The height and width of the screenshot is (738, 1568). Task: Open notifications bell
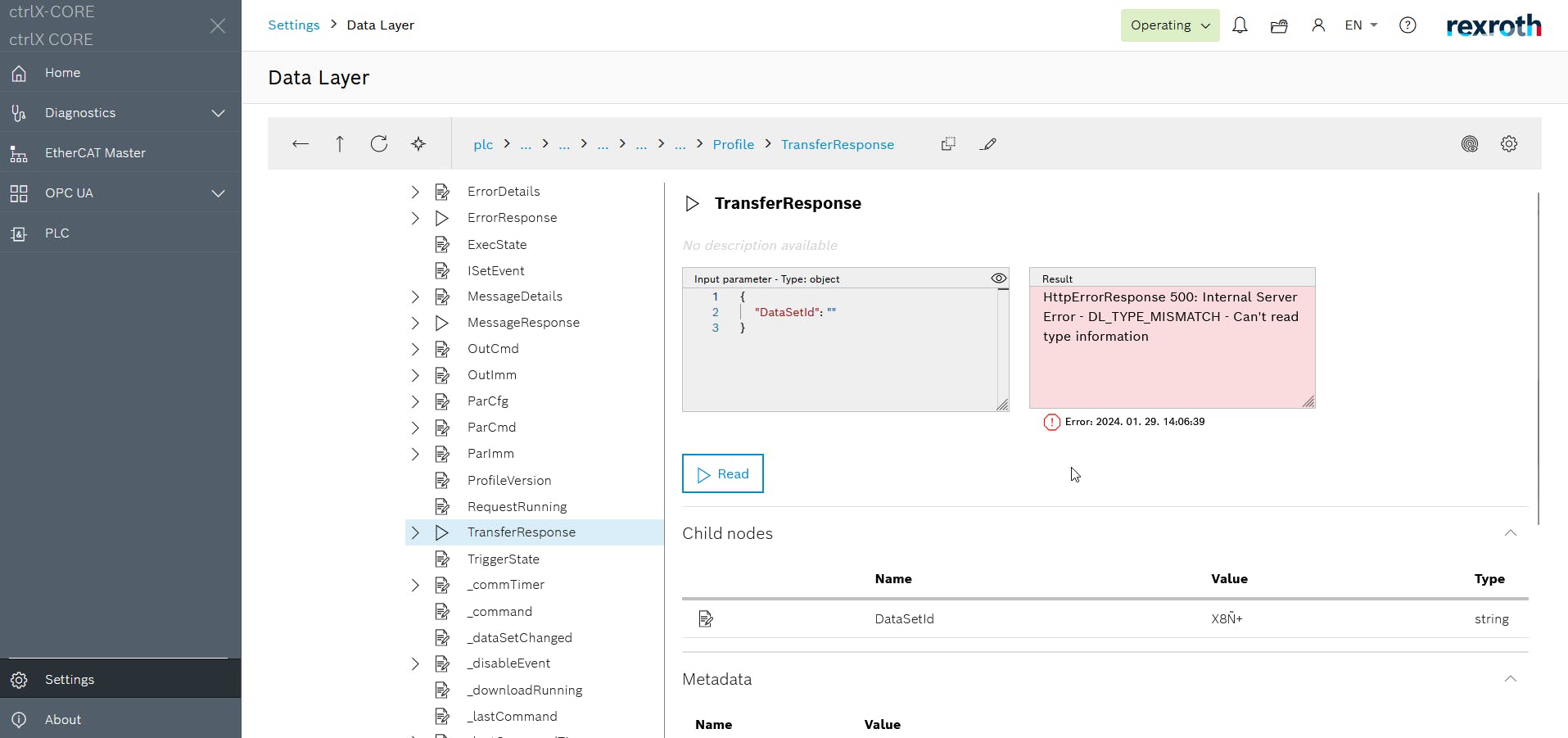pos(1240,25)
